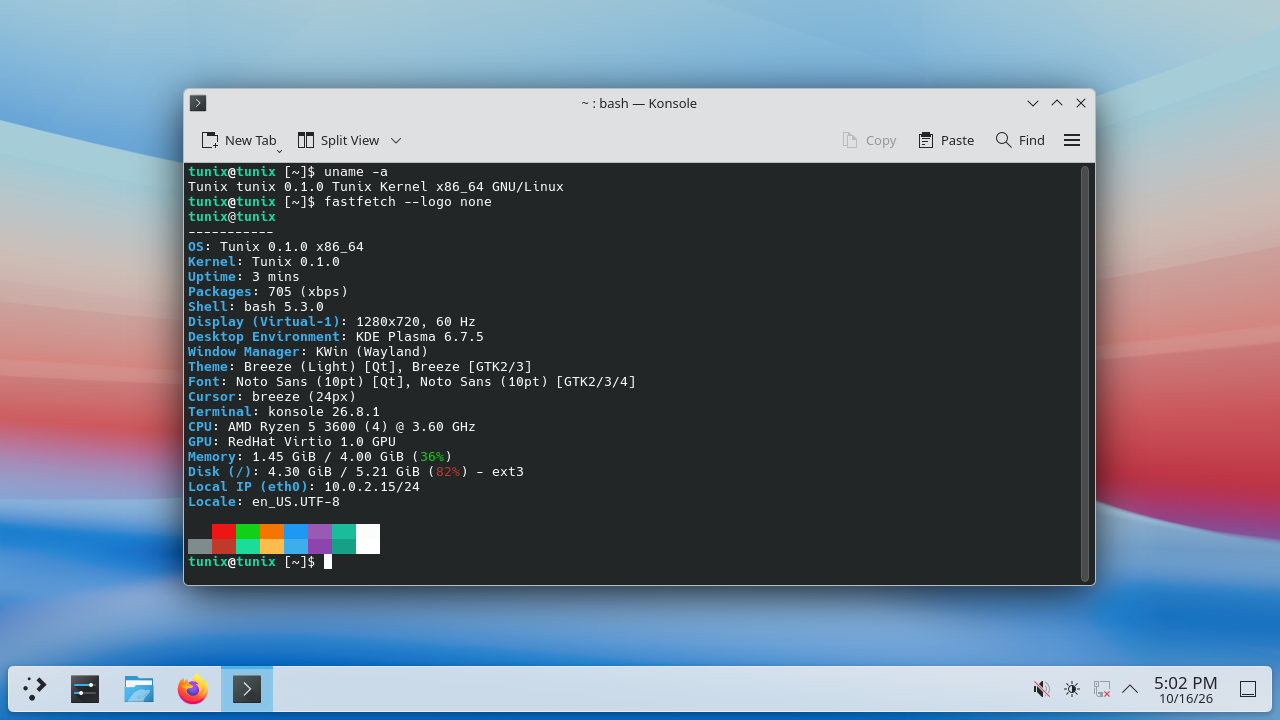Click the Split View toolbar button
1280x720 pixels.
(338, 140)
